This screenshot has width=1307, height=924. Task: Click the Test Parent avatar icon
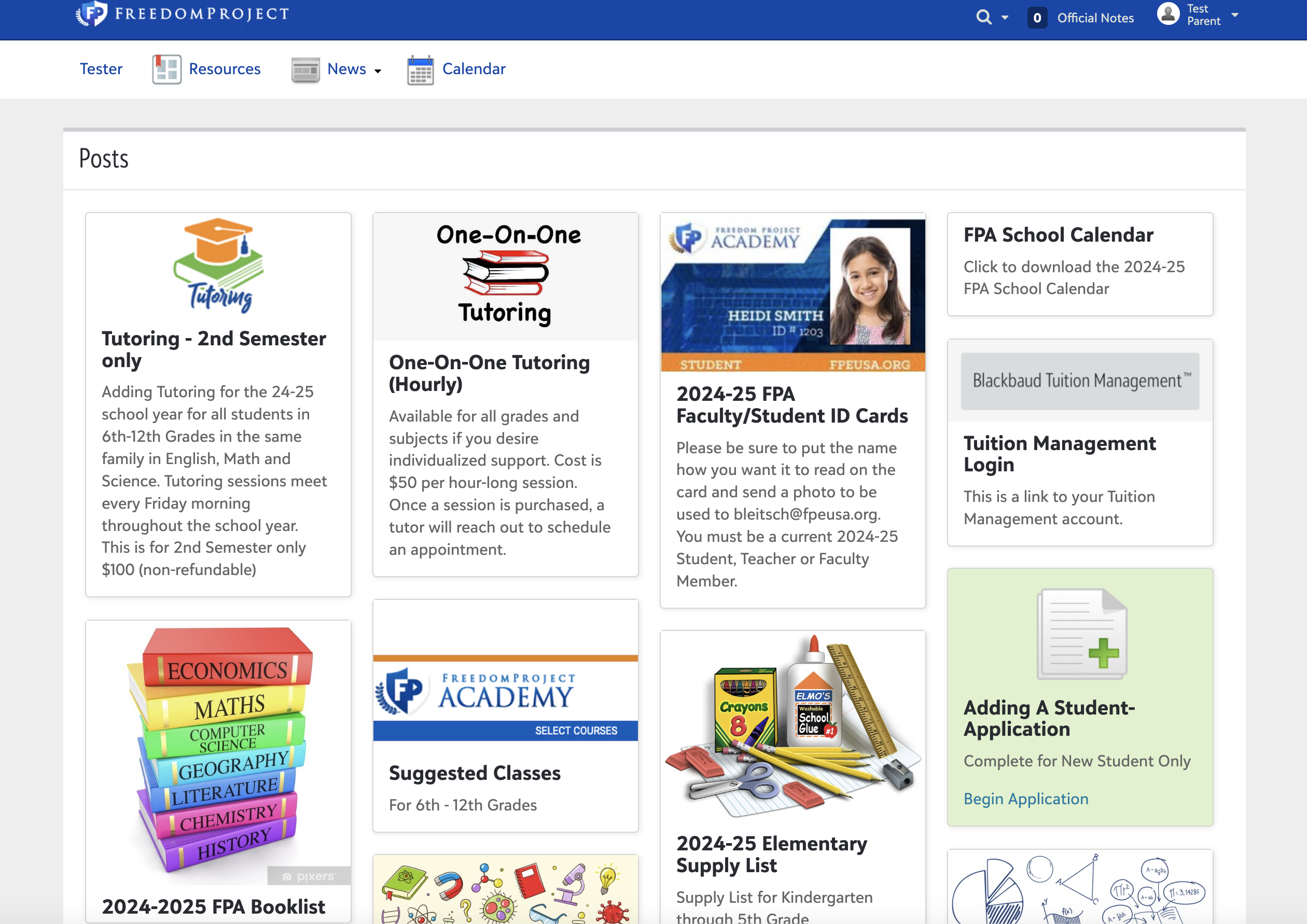tap(1168, 14)
